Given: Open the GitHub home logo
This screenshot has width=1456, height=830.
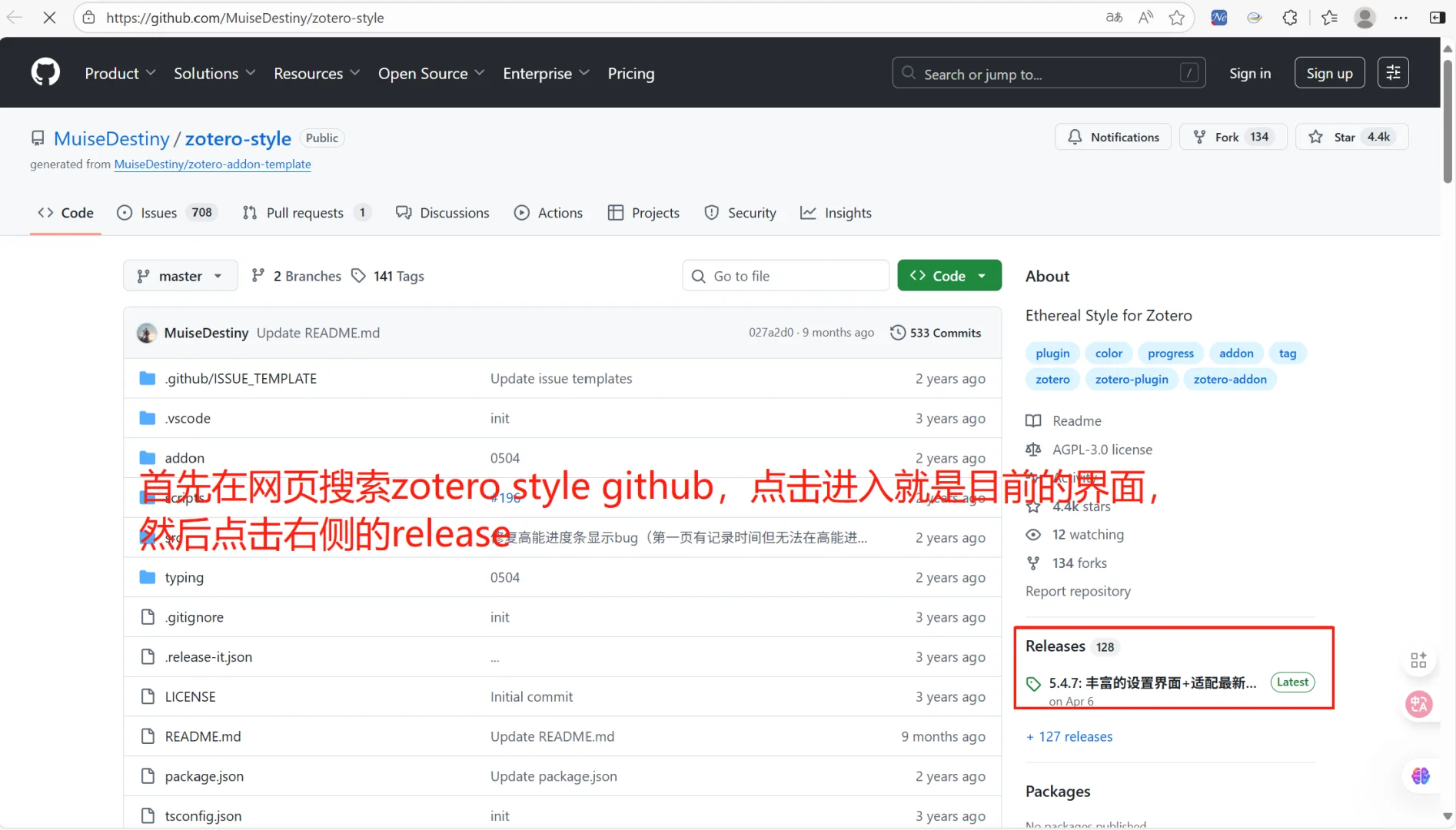Looking at the screenshot, I should [45, 73].
